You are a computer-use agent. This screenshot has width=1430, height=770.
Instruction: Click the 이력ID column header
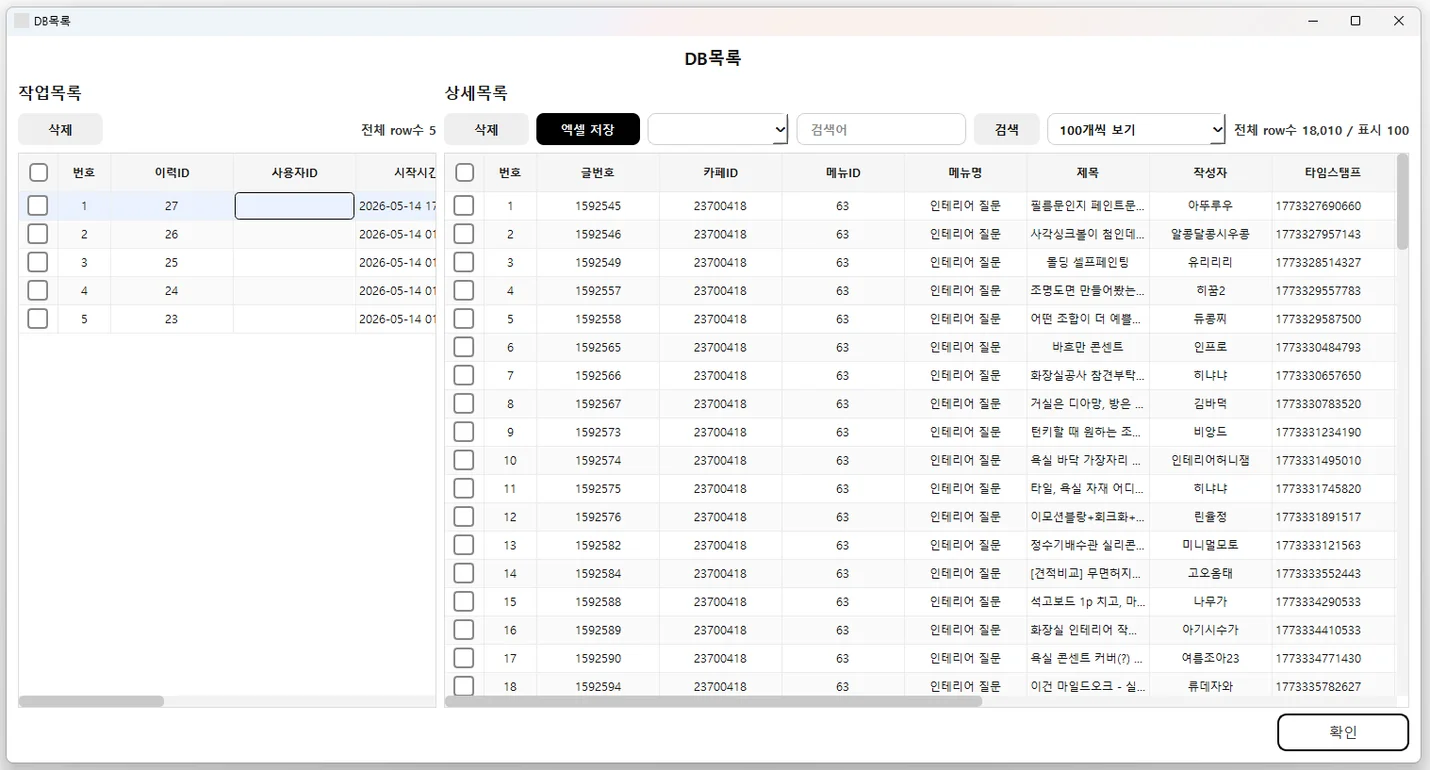(172, 173)
